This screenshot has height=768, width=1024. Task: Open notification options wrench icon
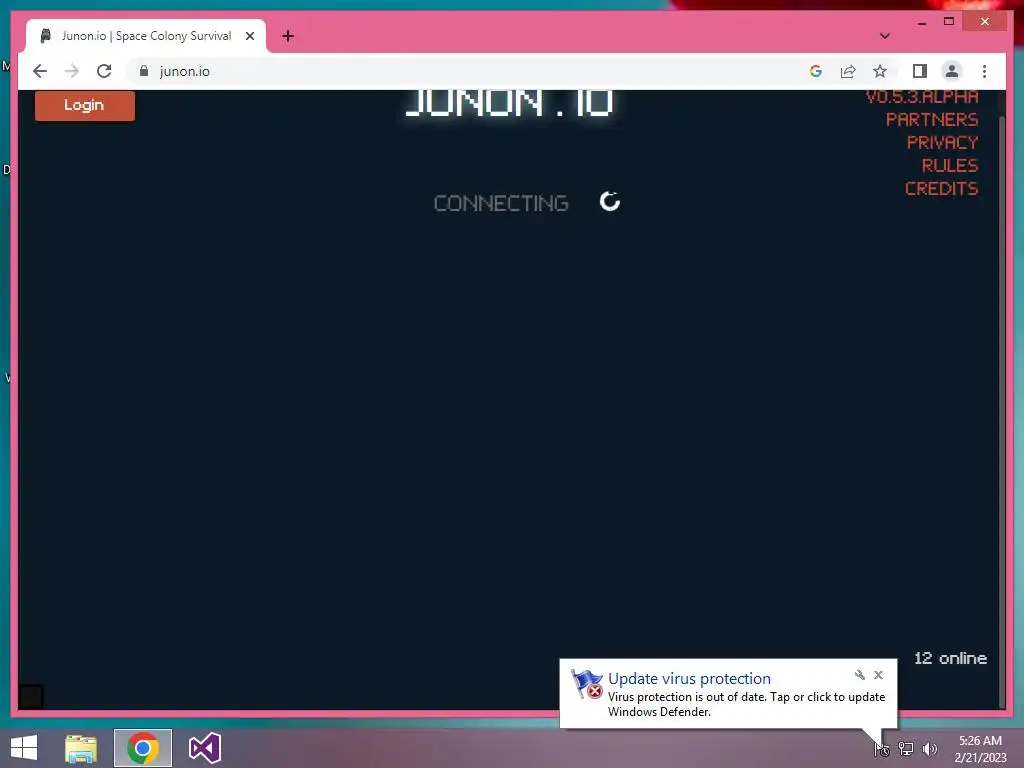point(859,675)
